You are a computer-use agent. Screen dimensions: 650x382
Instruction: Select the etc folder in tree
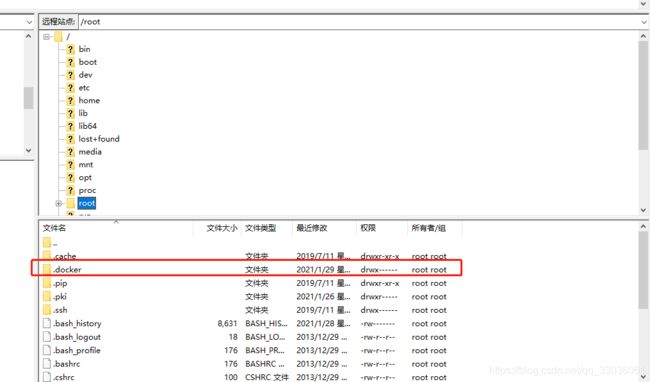[x=84, y=88]
